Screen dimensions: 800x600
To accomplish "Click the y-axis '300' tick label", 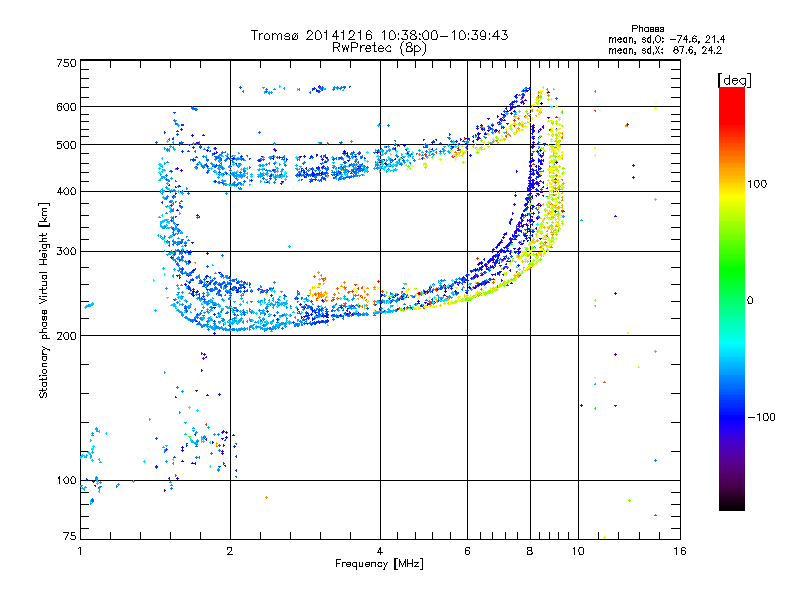I will click(x=66, y=251).
